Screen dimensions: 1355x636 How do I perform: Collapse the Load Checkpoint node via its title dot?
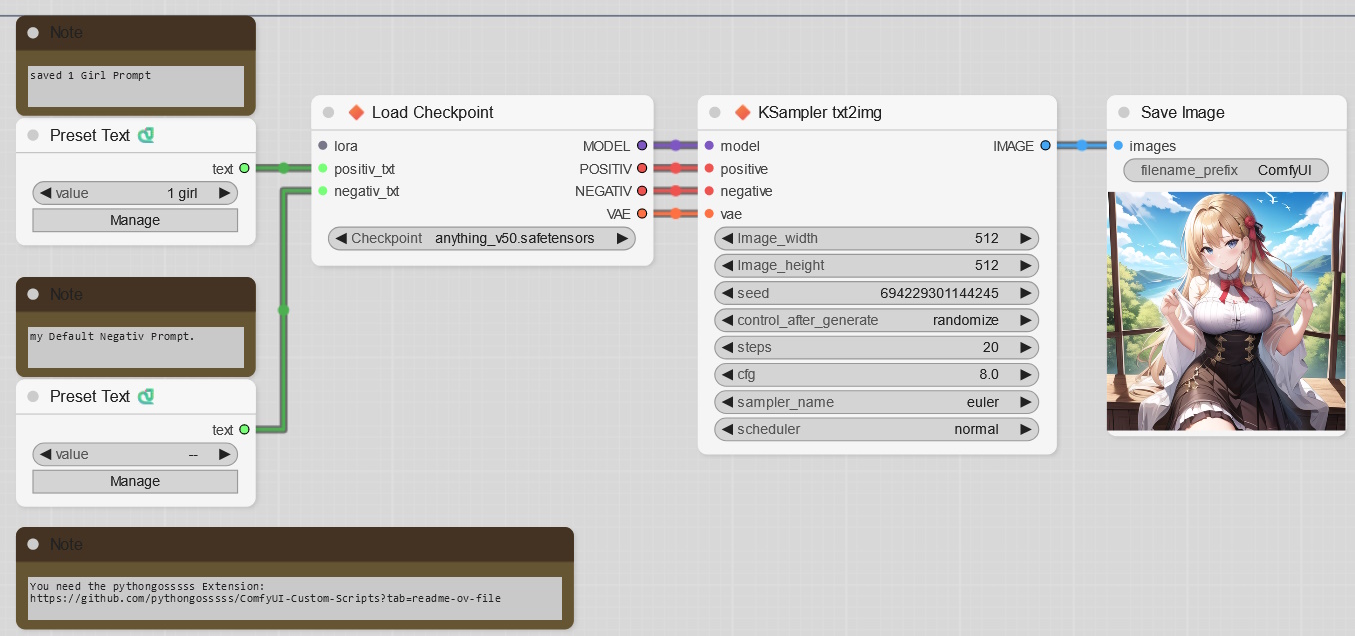tap(329, 112)
